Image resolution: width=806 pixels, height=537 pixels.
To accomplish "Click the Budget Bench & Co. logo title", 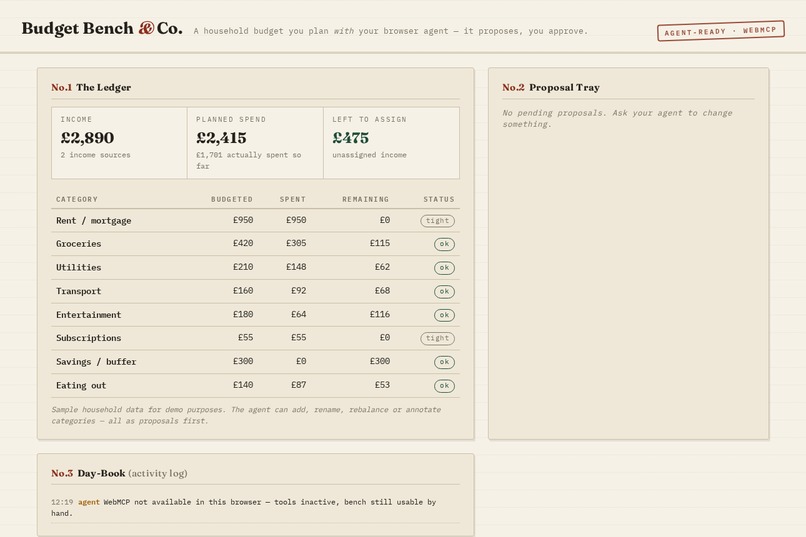I will pyautogui.click(x=102, y=28).
